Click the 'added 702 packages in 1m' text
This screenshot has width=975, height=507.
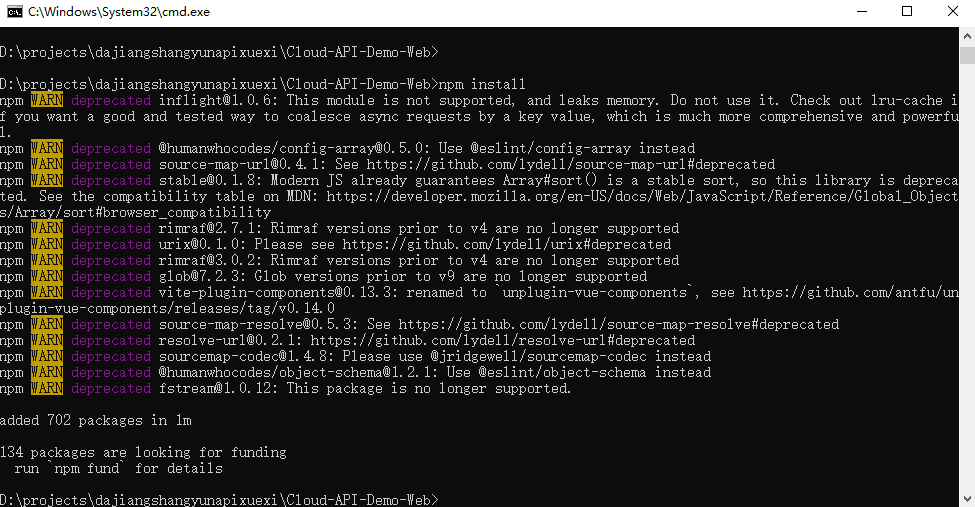(96, 421)
